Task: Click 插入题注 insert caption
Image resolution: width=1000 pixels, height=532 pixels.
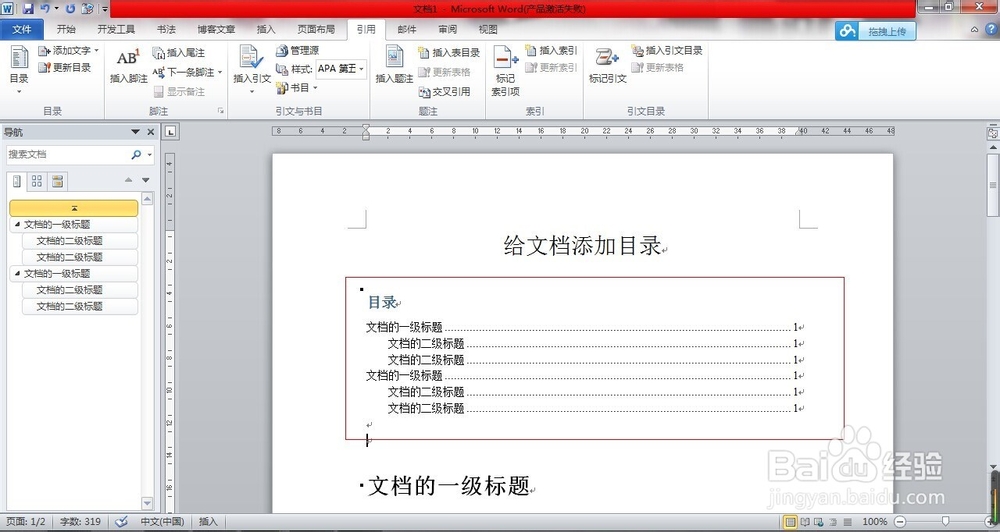Action: (394, 65)
